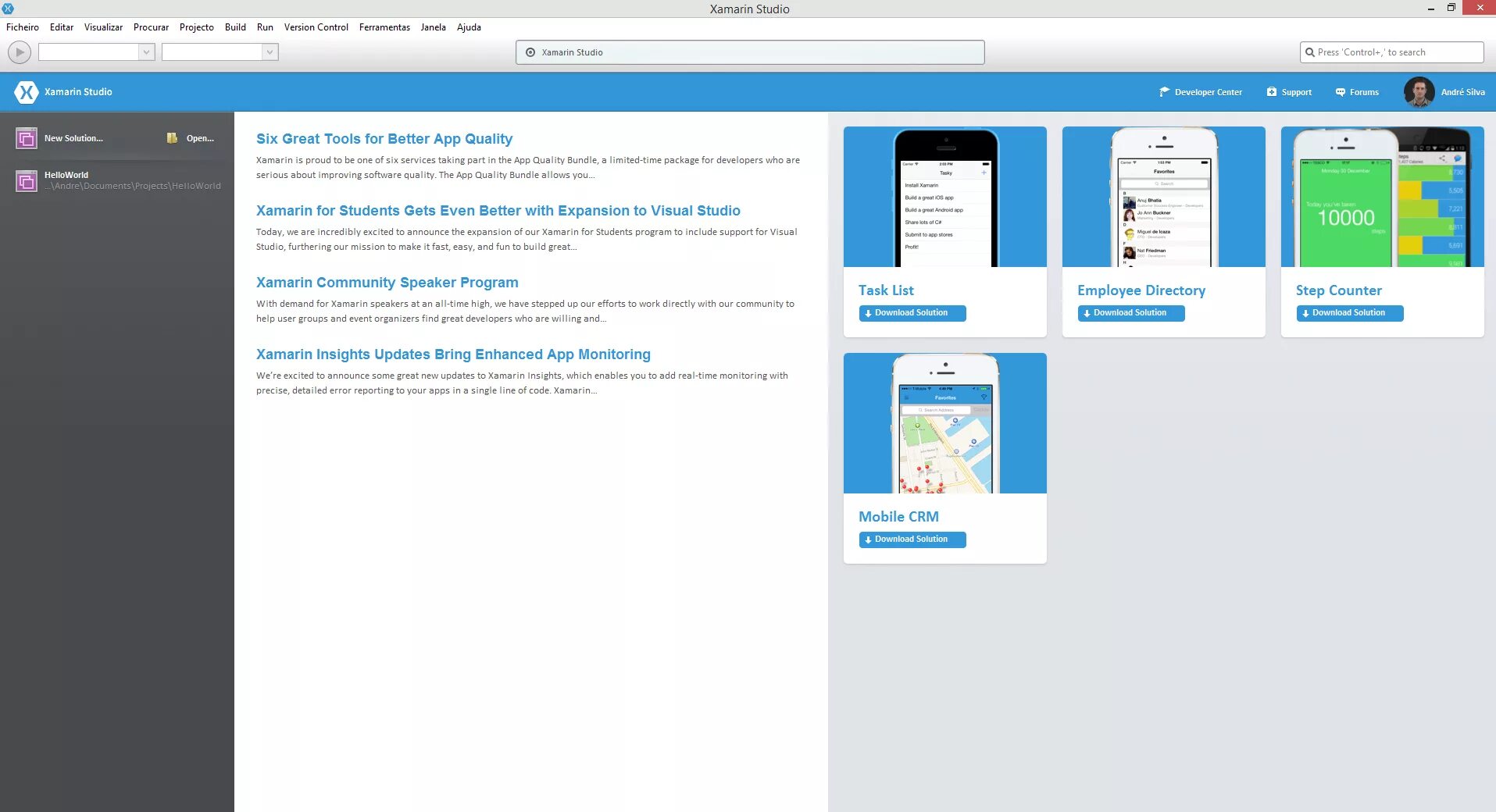Click the Community Speaker Program summary text
Viewport: 1496px width, 812px height.
point(525,311)
